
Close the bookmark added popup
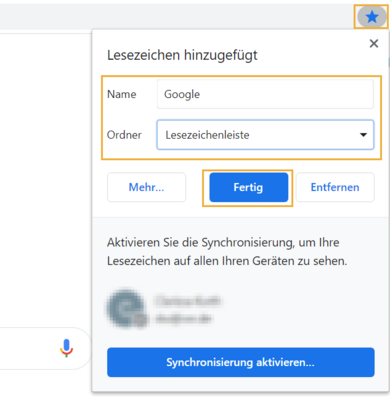[x=374, y=43]
